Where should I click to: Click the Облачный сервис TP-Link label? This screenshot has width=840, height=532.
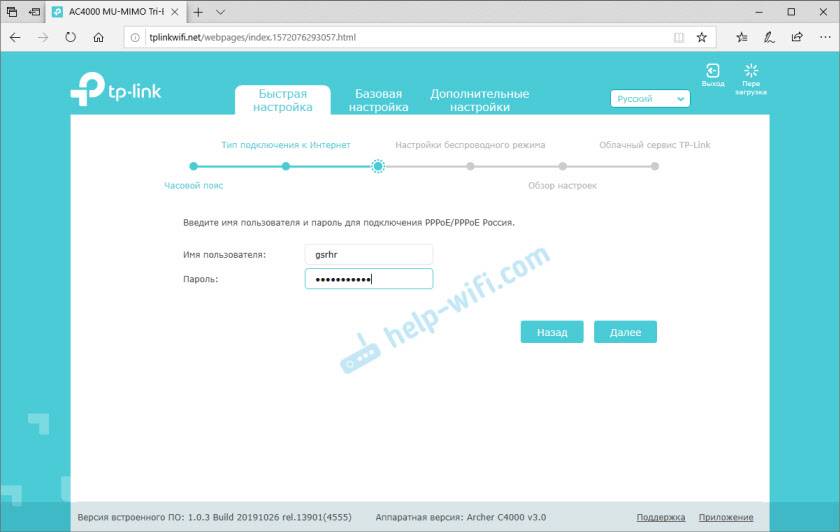point(655,145)
